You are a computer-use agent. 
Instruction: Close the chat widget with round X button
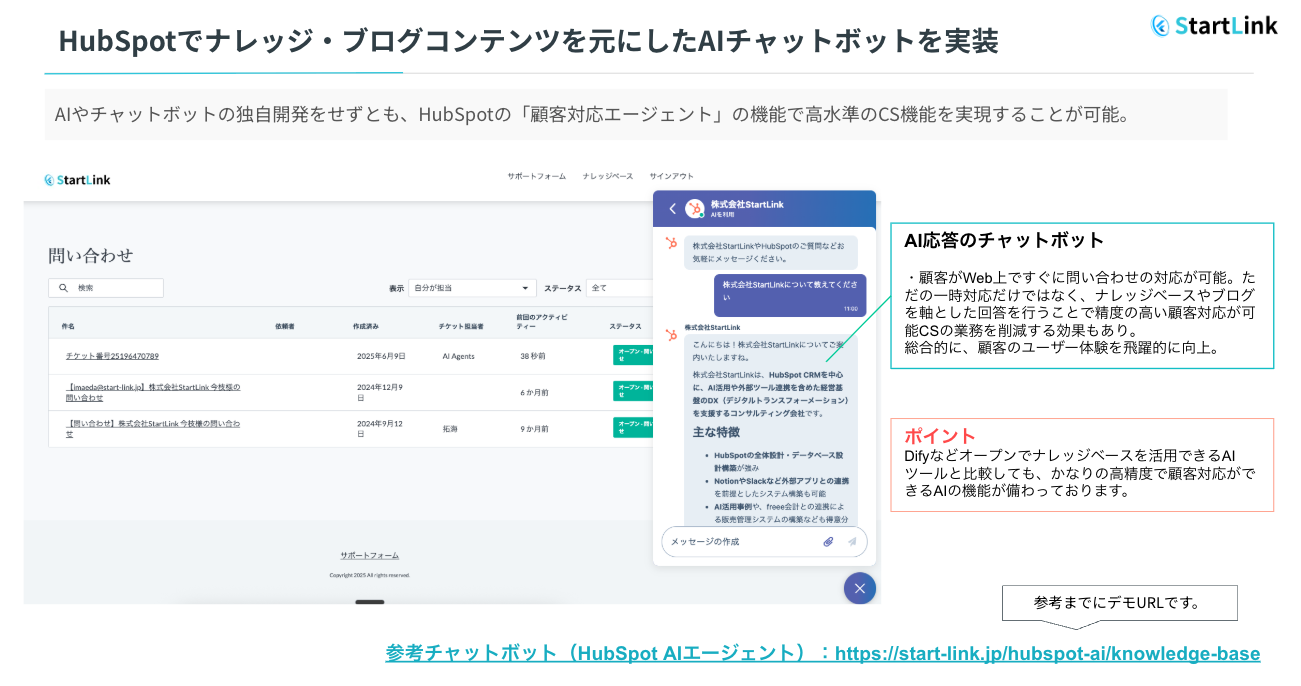click(x=859, y=588)
